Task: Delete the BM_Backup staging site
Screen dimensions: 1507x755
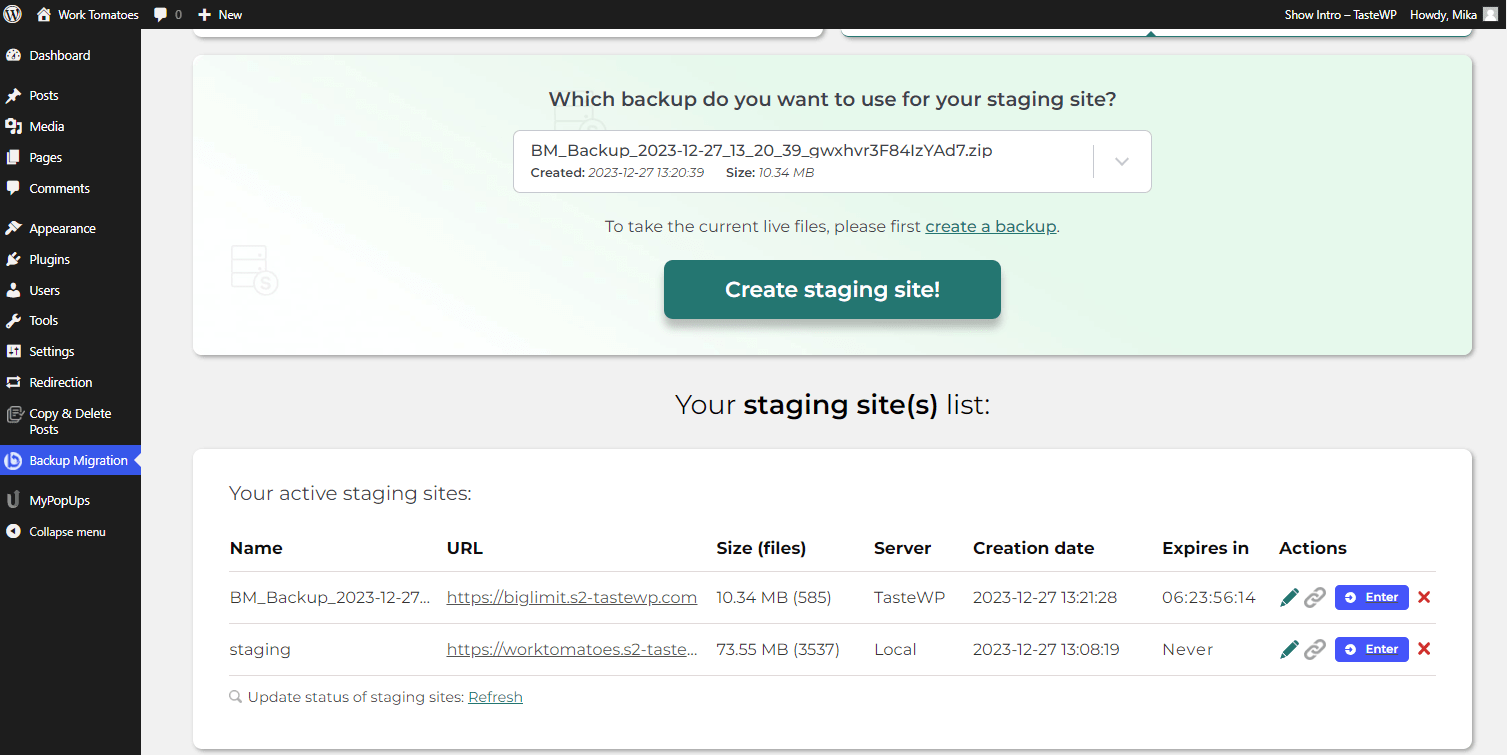Action: coord(1424,598)
